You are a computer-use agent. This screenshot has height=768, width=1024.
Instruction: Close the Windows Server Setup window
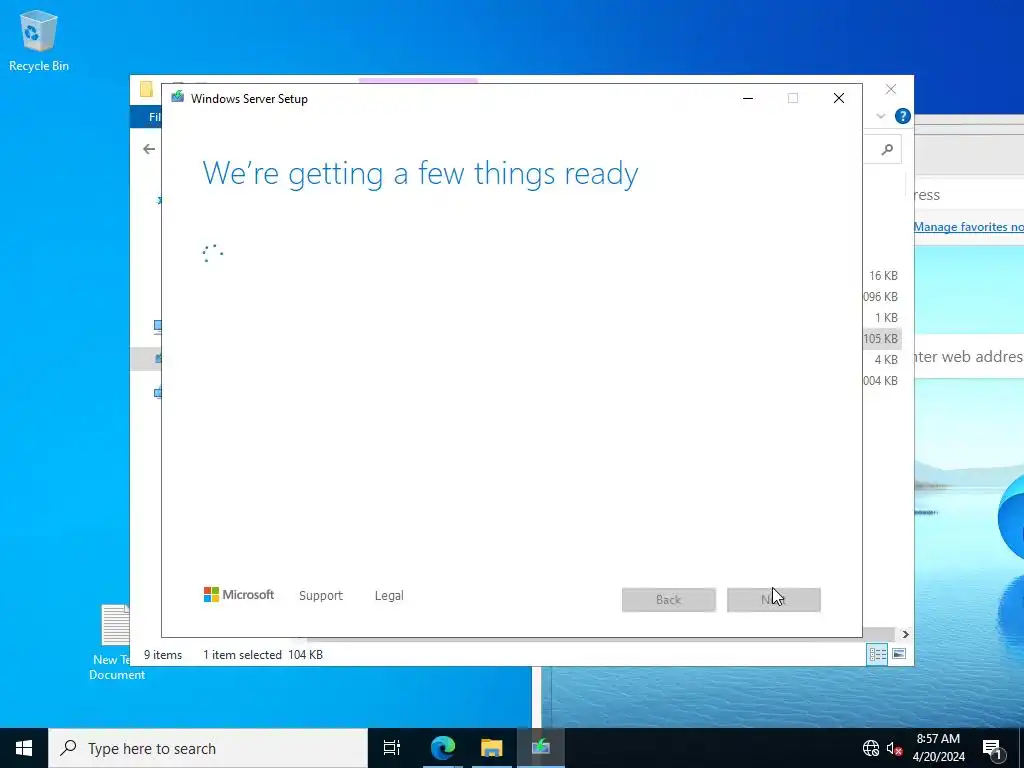pyautogui.click(x=839, y=98)
